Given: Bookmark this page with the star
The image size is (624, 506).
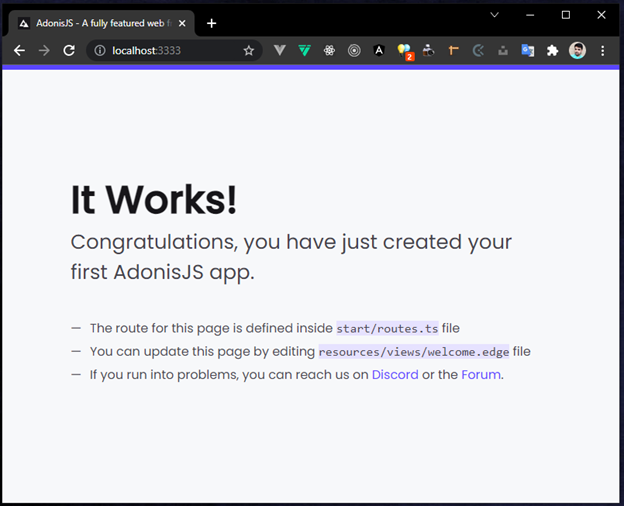Looking at the screenshot, I should [249, 51].
